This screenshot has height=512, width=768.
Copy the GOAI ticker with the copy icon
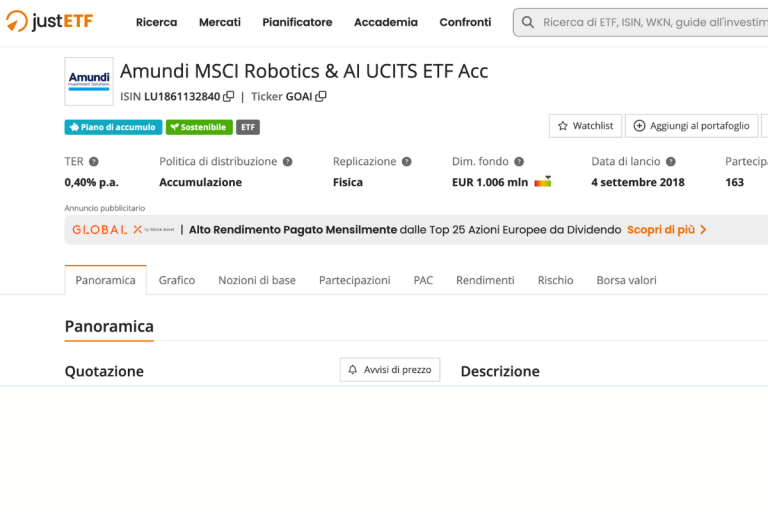(321, 97)
